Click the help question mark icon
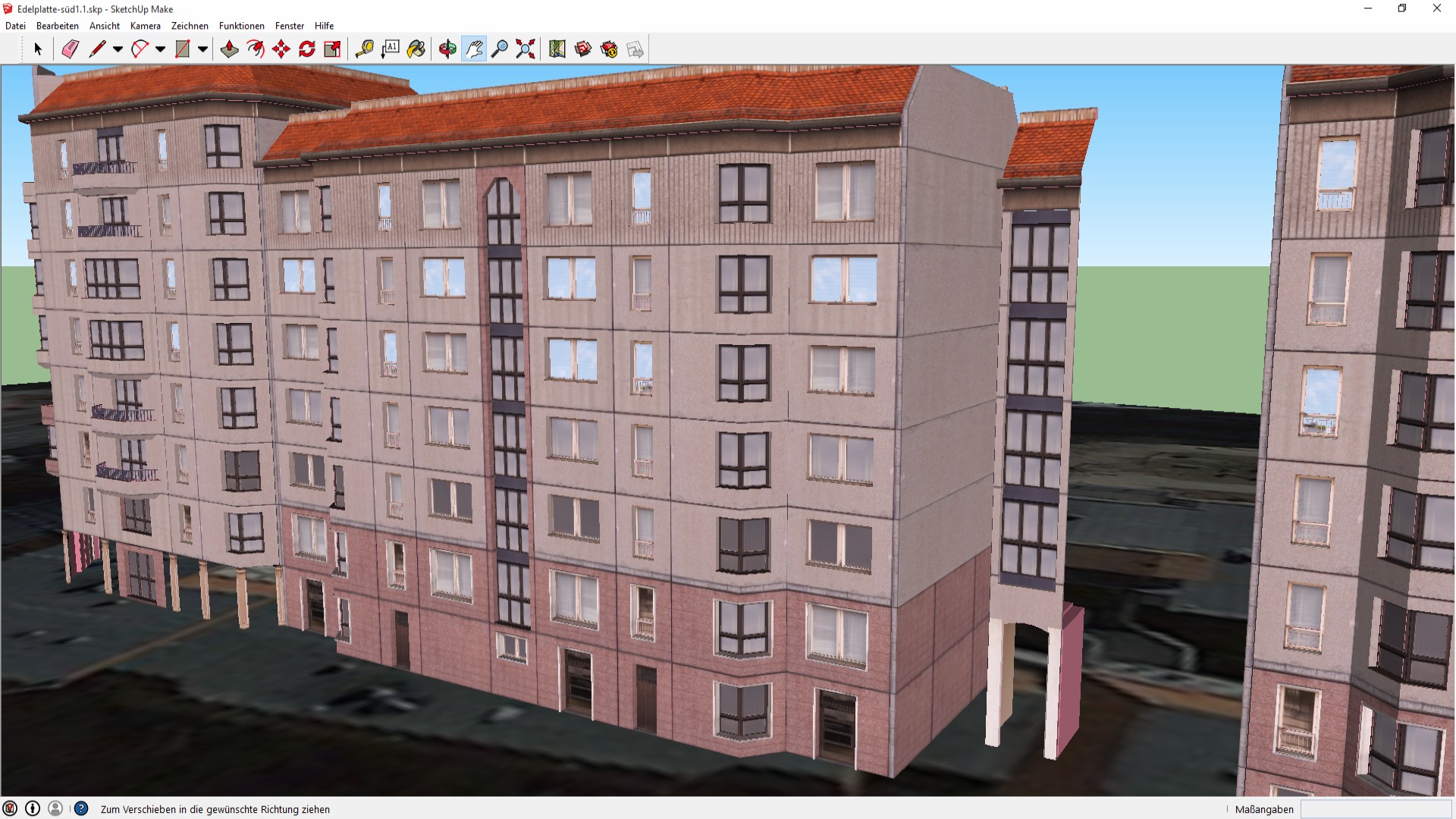This screenshot has width=1456, height=819. (x=81, y=809)
